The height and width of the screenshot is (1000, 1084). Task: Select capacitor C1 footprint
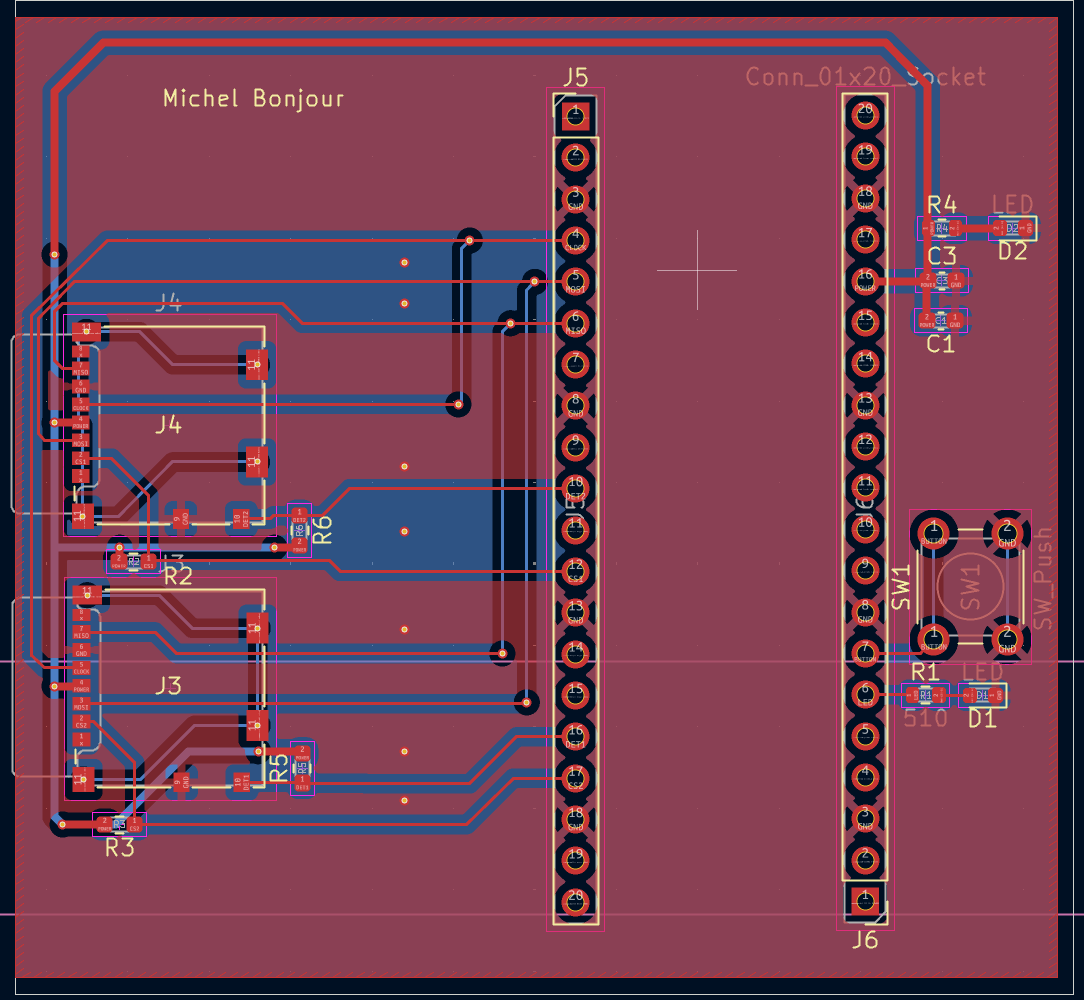(x=941, y=320)
